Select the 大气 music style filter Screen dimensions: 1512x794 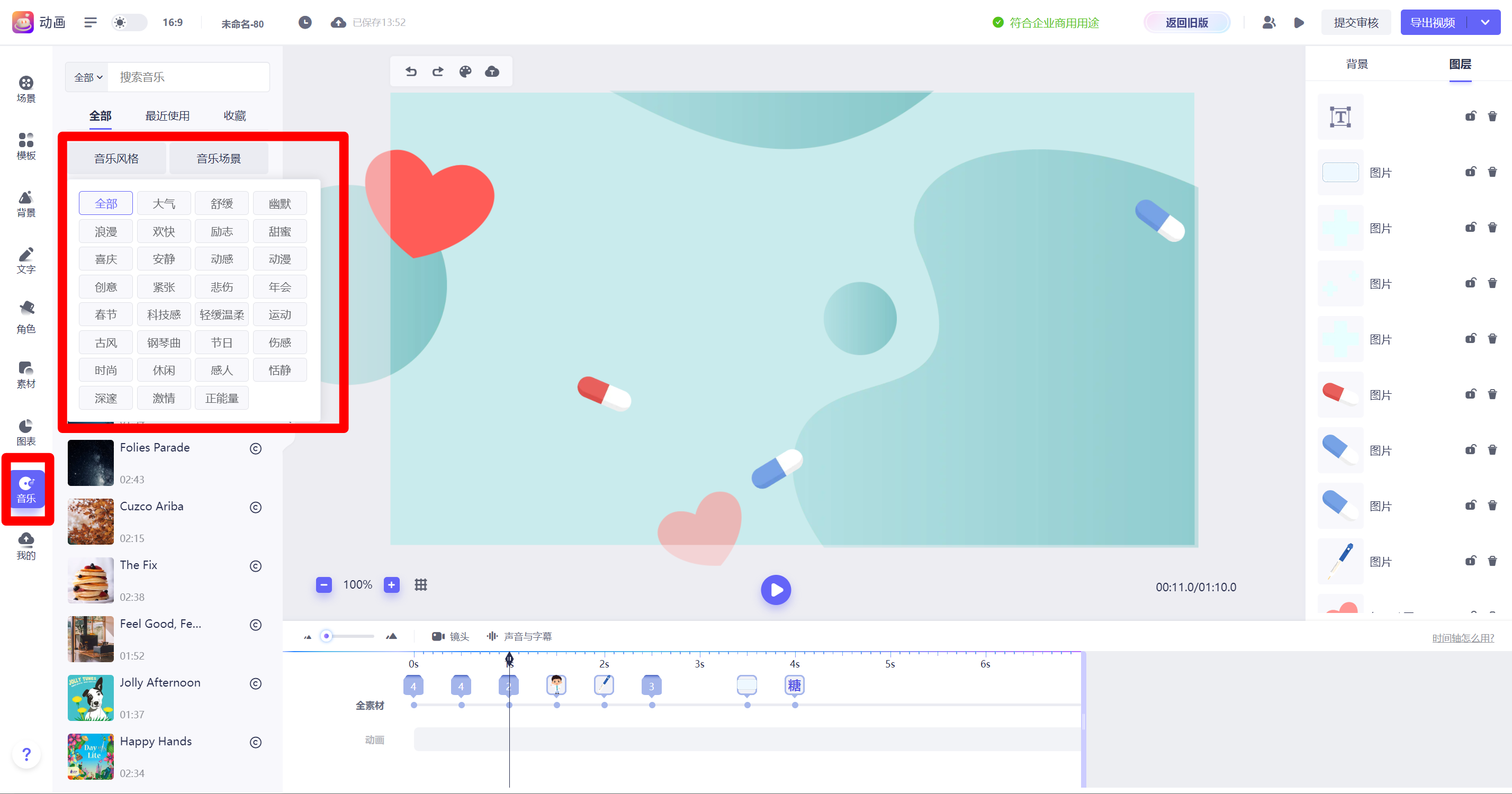click(164, 204)
